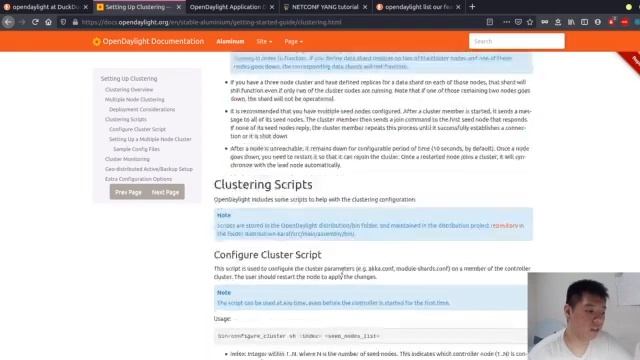Open a new browser tab with plus

coord(472,7)
